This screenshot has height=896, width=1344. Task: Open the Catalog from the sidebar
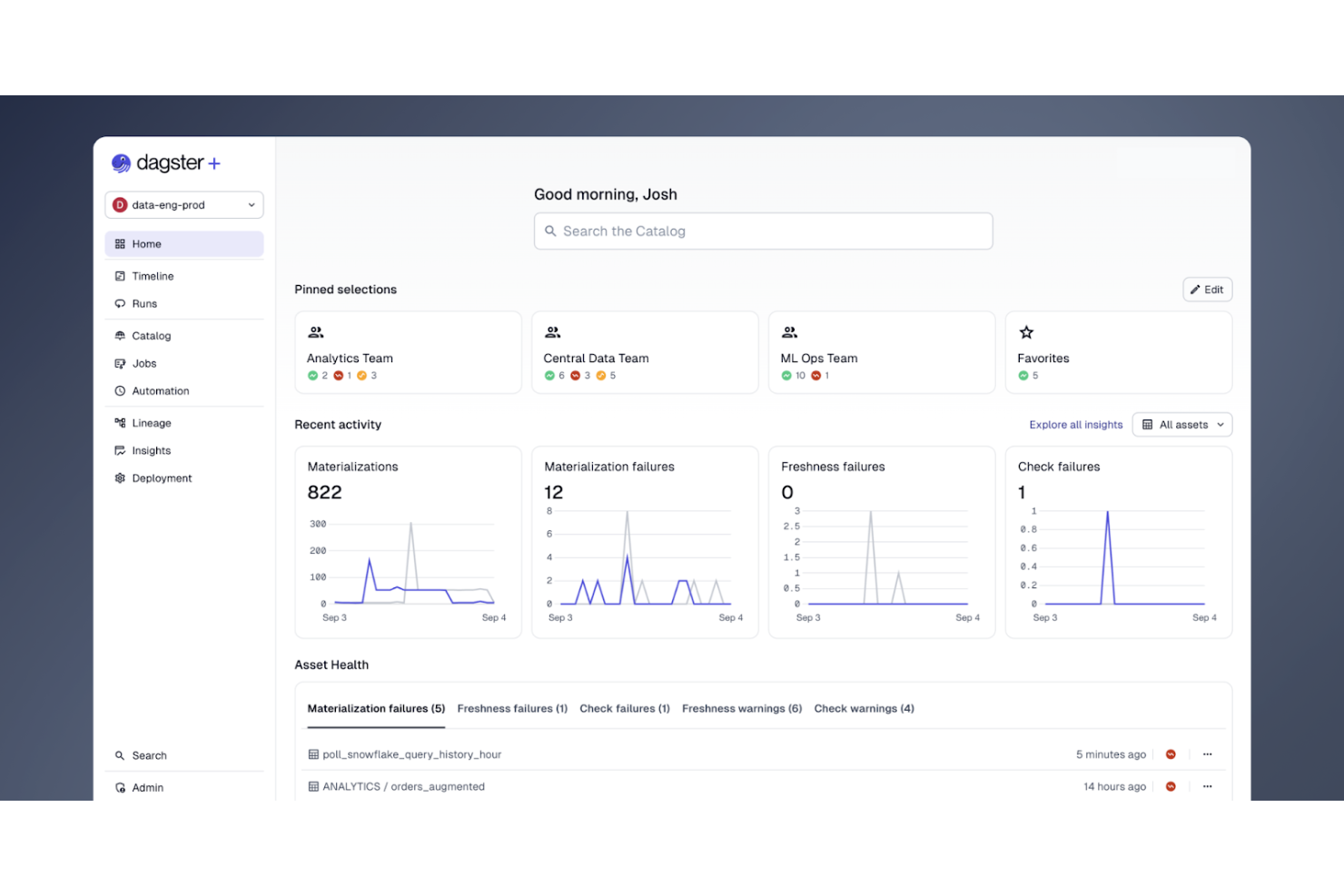pyautogui.click(x=151, y=335)
